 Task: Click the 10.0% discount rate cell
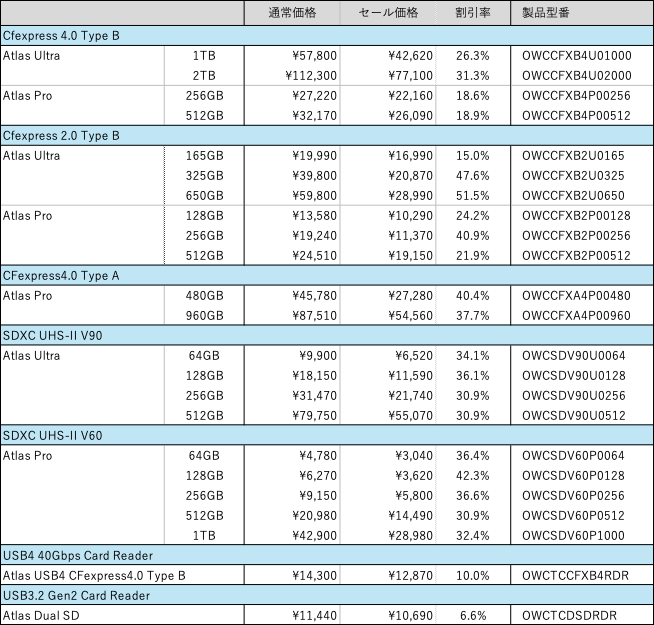coord(473,576)
